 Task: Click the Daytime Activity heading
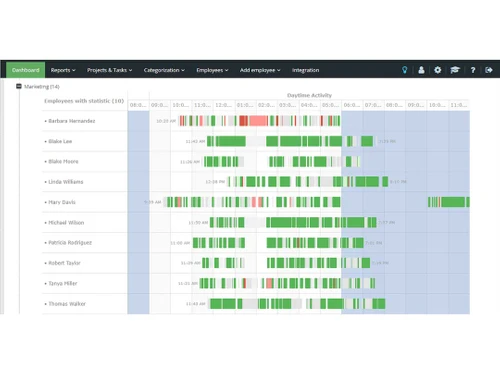309,95
